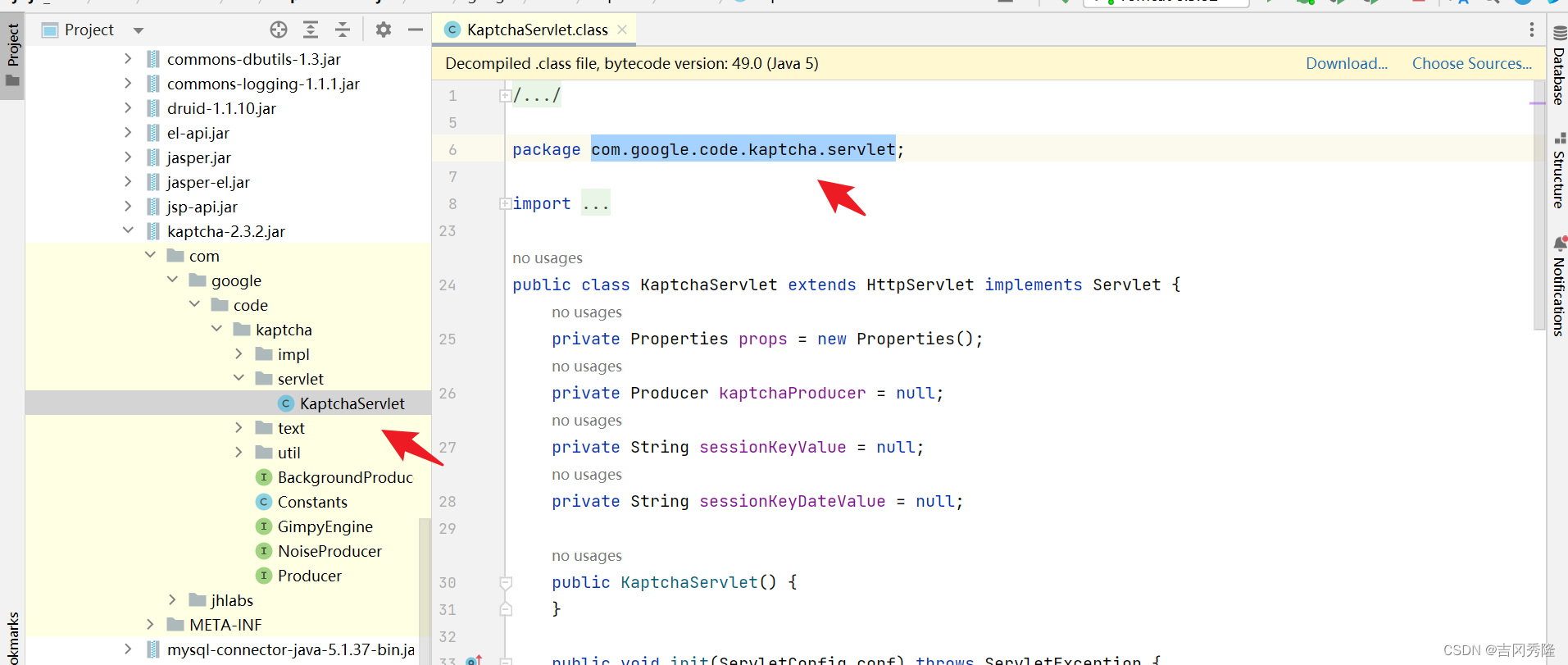Click the package name com.google.code.kaptcha.servlet
Screen dimensions: 1568x665
(x=743, y=149)
